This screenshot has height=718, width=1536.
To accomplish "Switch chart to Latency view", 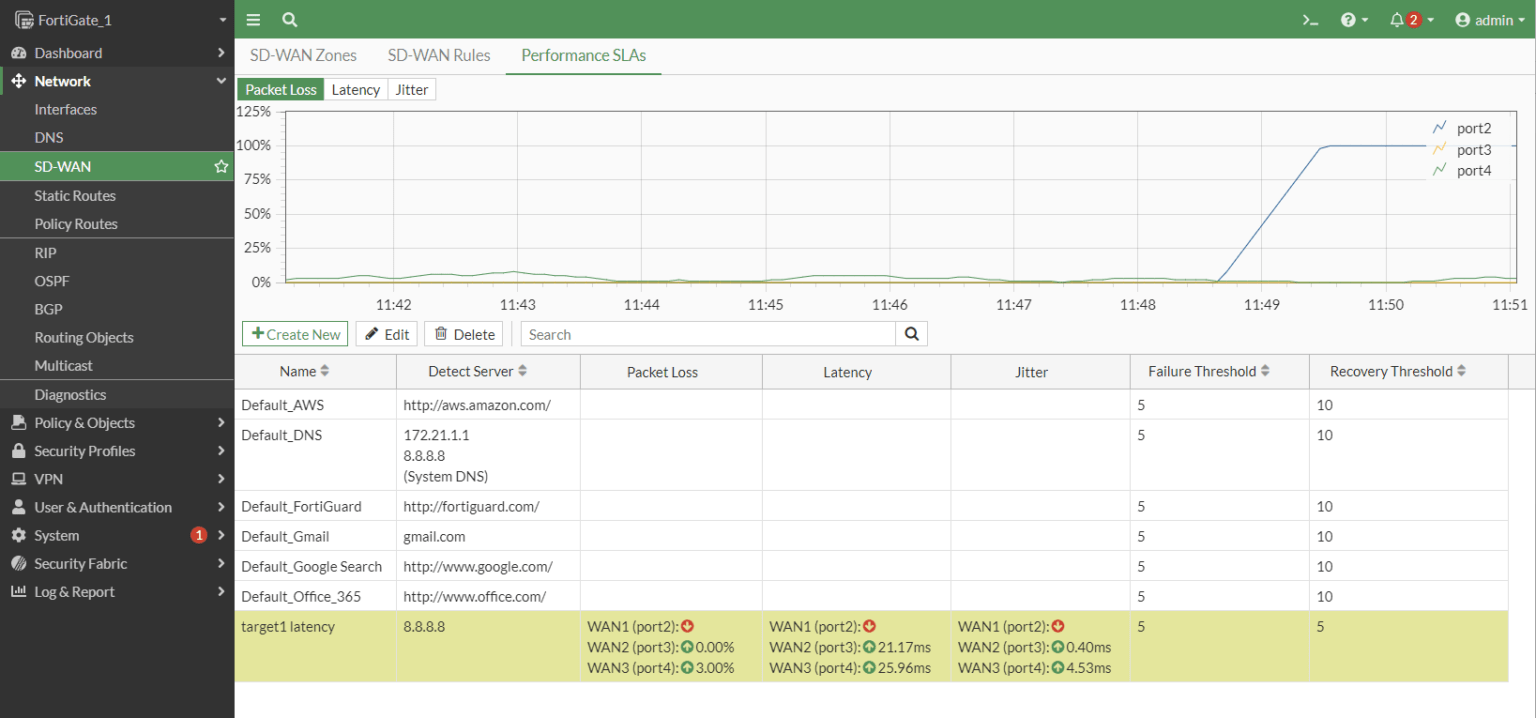I will 356,89.
